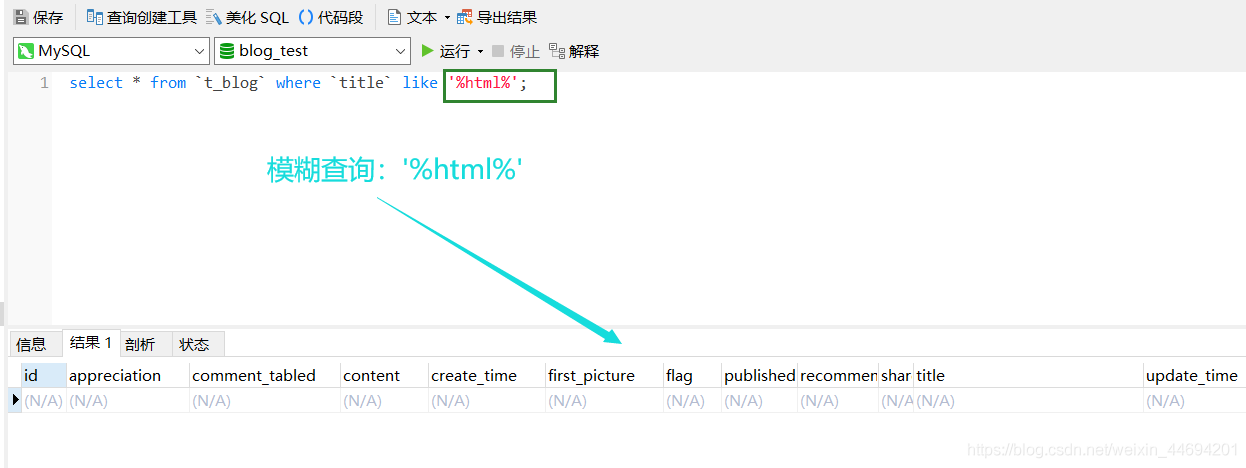Click line number 1 in the gutter

click(44, 83)
